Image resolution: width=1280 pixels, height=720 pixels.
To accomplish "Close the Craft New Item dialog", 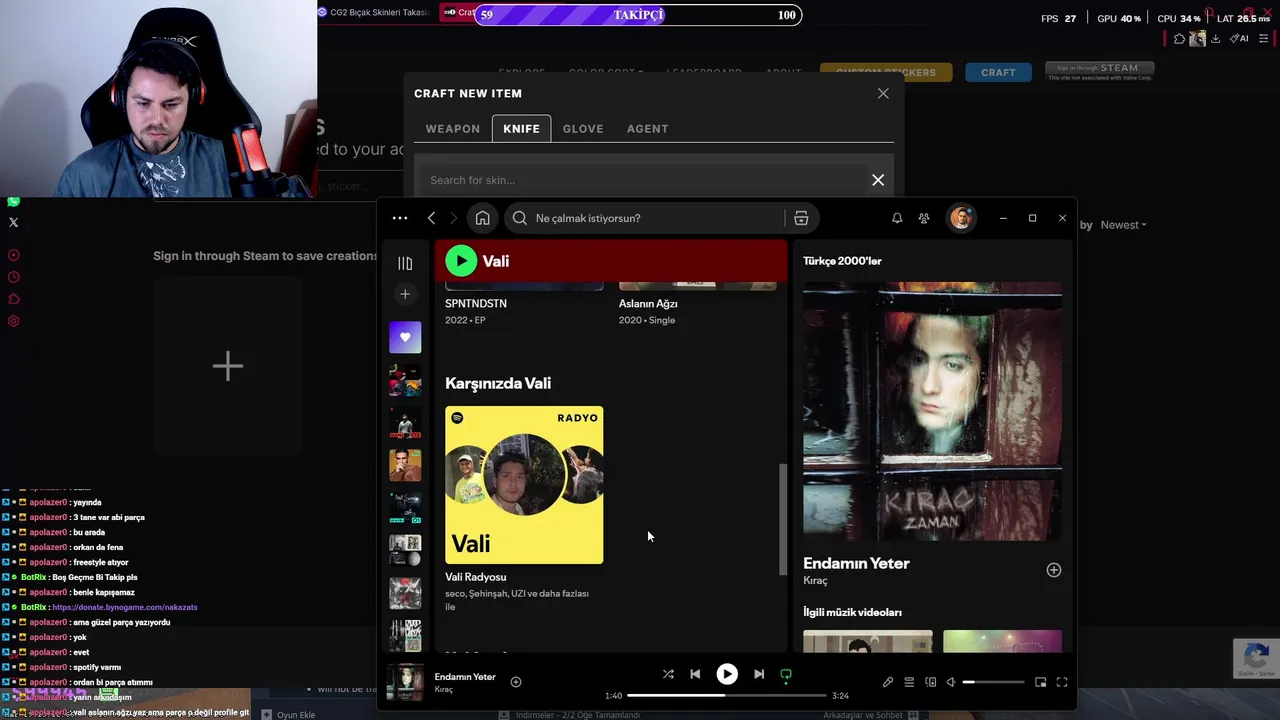I will coord(883,93).
